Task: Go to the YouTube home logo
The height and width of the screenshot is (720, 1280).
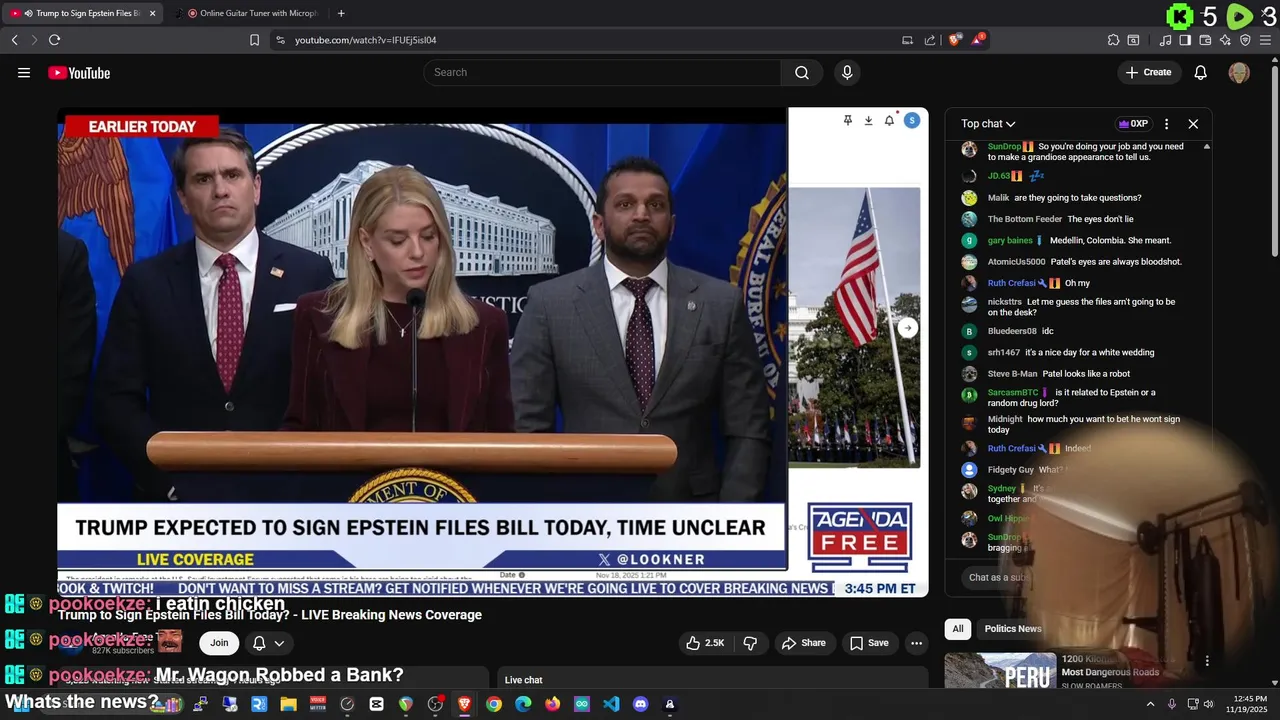Action: 79,73
